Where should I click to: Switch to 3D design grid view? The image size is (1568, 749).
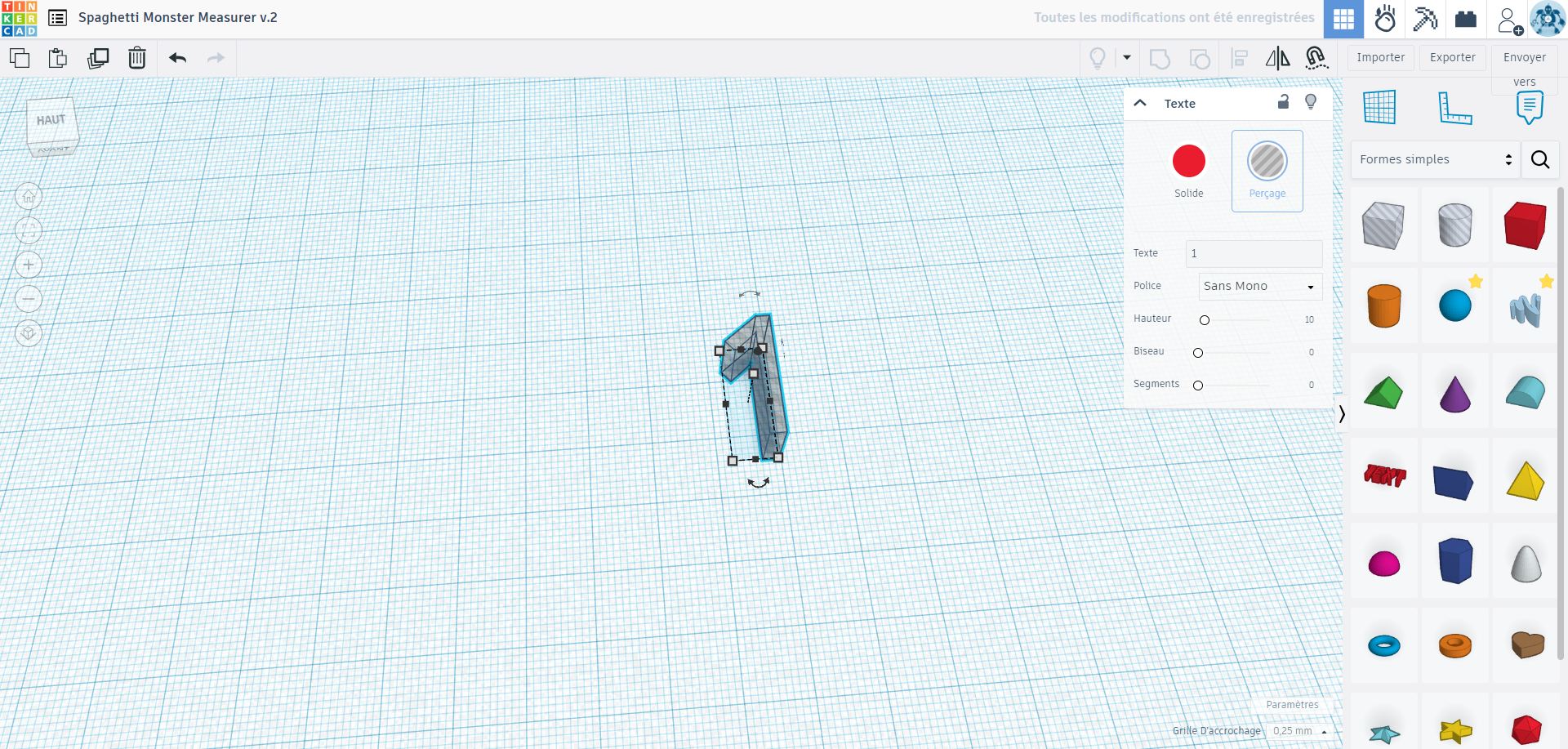point(1344,19)
